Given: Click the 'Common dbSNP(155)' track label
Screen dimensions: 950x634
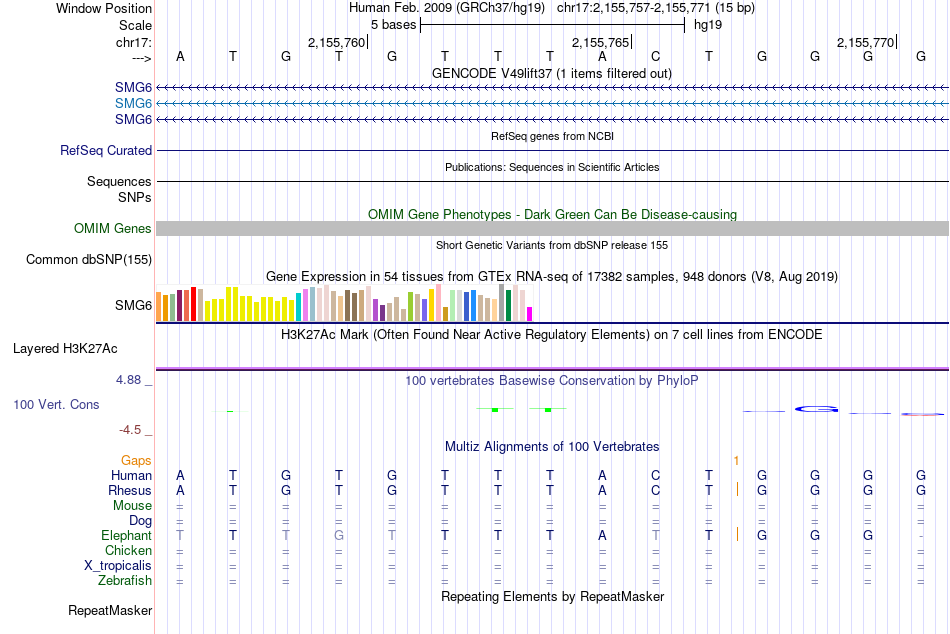Looking at the screenshot, I should [89, 259].
